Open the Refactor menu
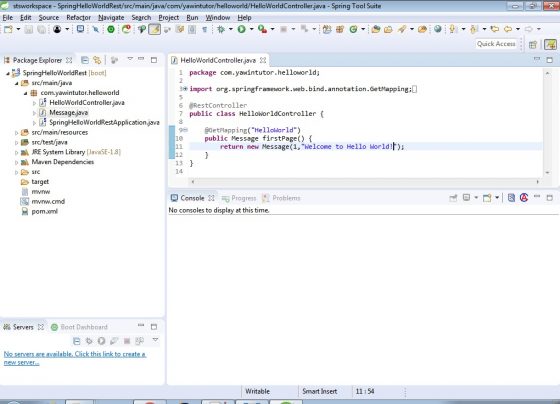Image resolution: width=560 pixels, height=404 pixels. [x=78, y=18]
